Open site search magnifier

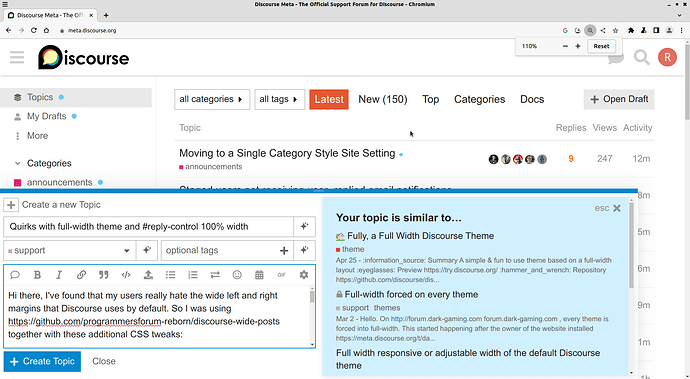[x=642, y=57]
